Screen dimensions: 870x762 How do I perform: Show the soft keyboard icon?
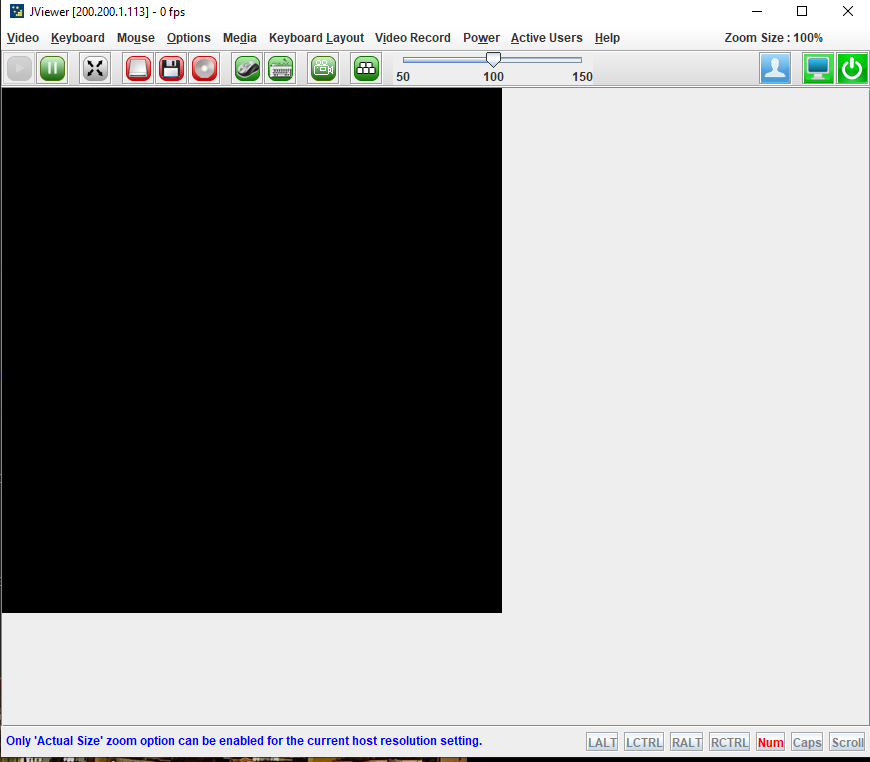[x=280, y=68]
